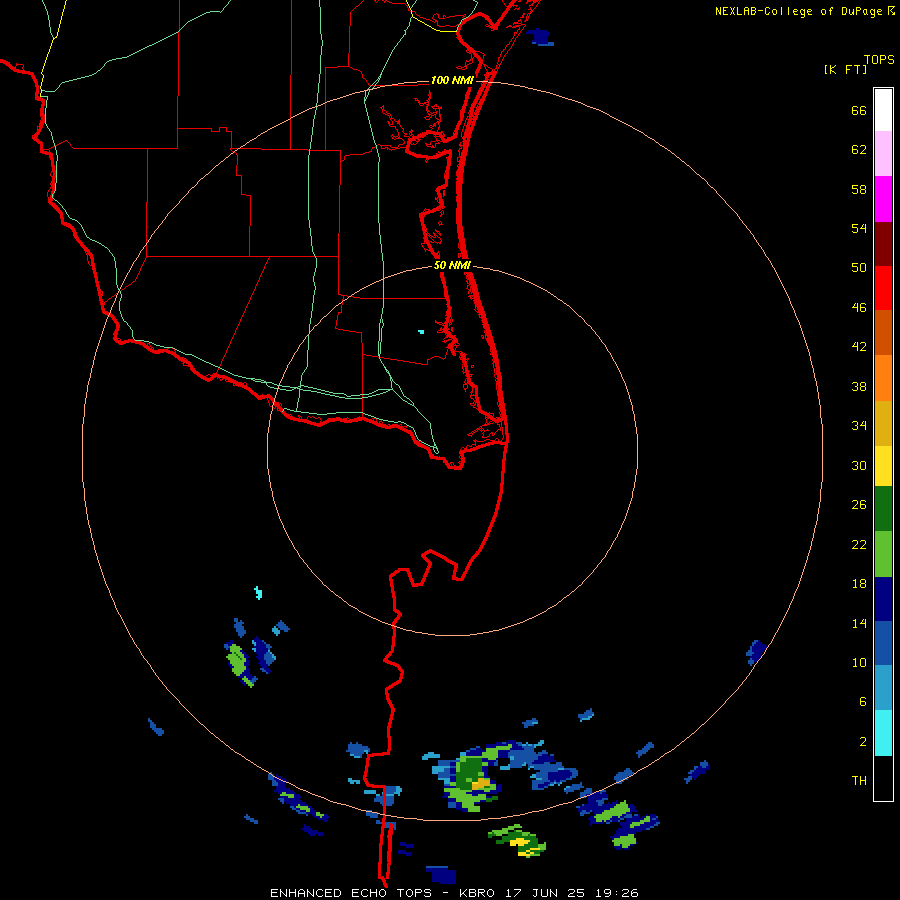Select the '58' legend value

859,189
